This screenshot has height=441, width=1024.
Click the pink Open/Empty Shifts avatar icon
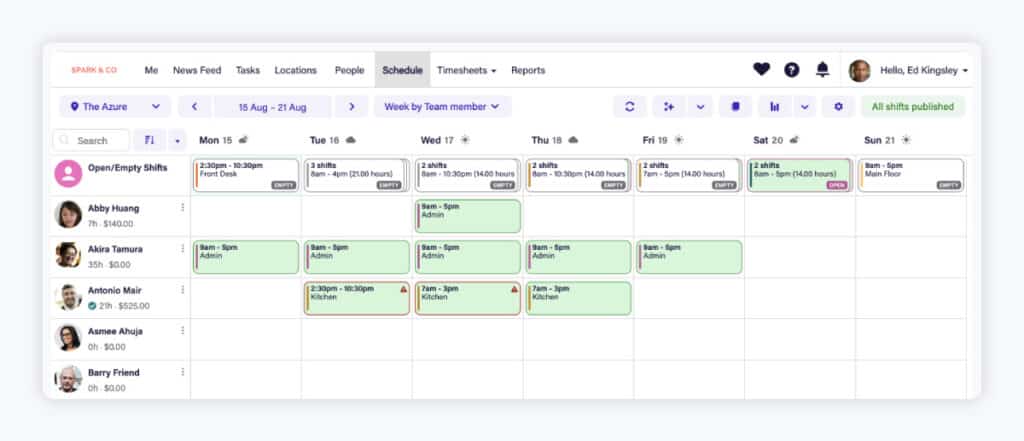[69, 174]
